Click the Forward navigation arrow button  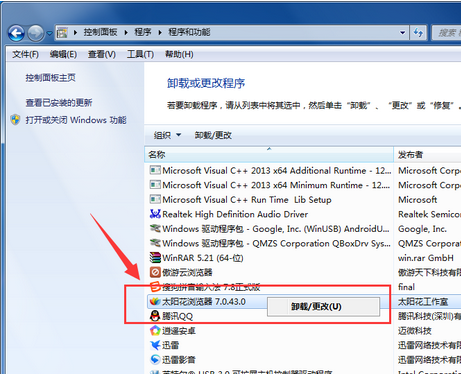(35, 33)
